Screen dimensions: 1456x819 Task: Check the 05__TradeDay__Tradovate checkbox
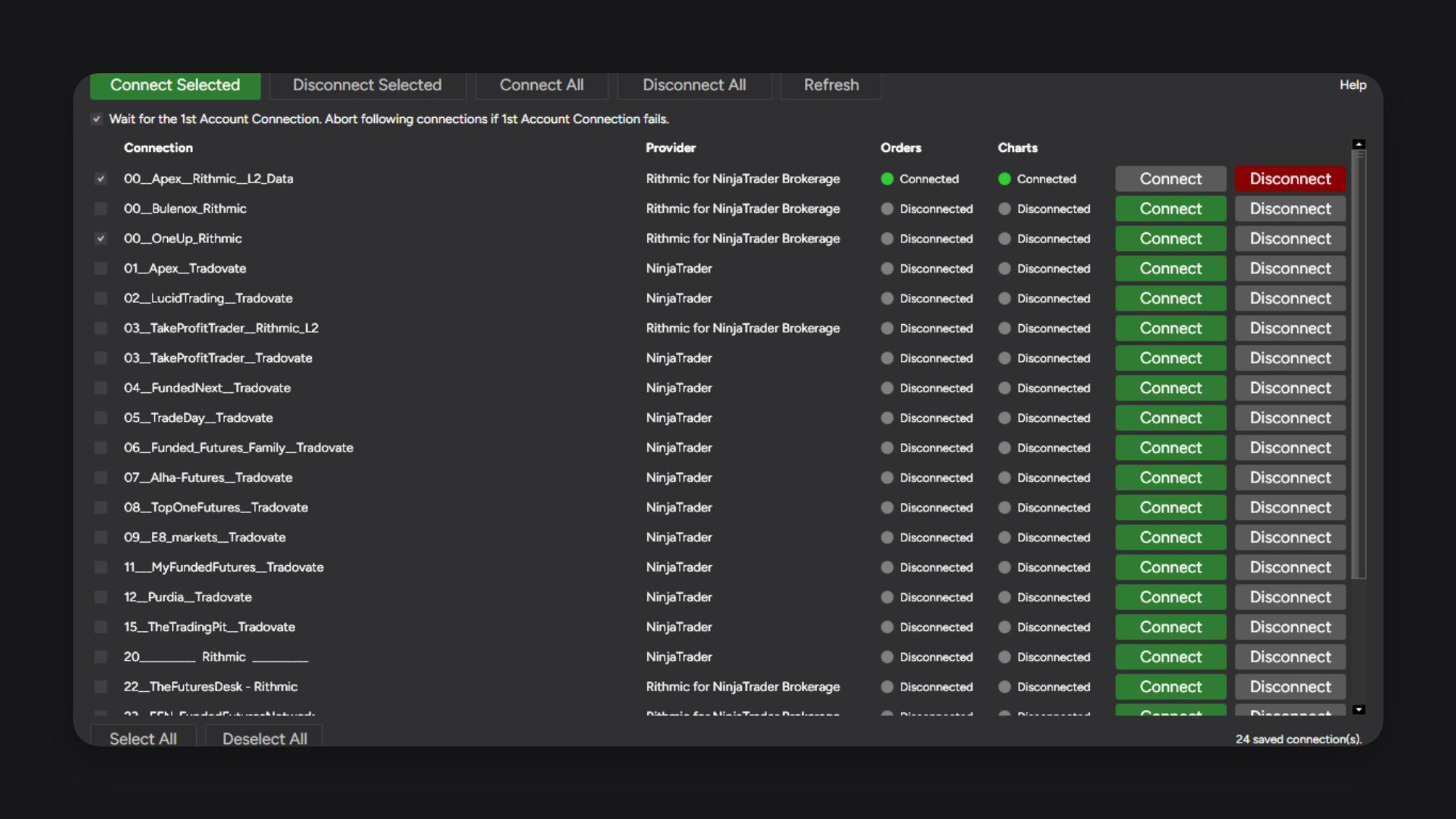click(101, 417)
